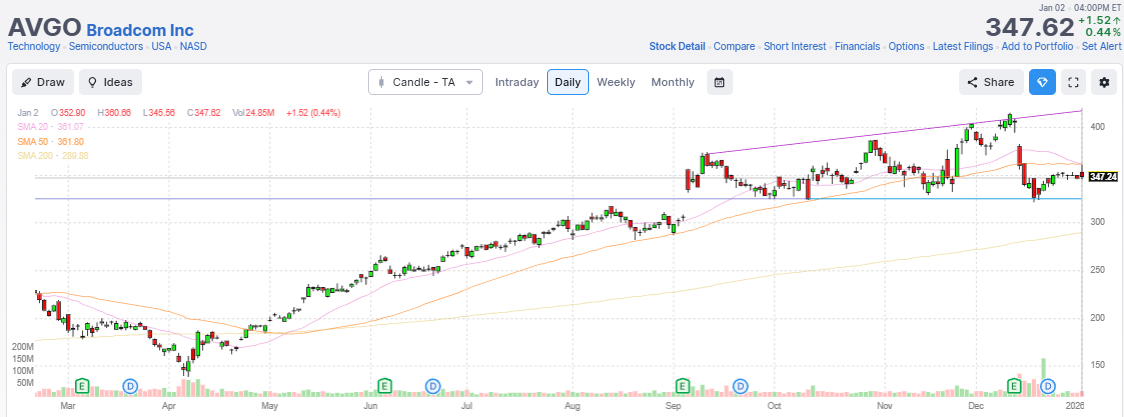Open Latest Filings
1124x417 pixels.
(x=963, y=47)
